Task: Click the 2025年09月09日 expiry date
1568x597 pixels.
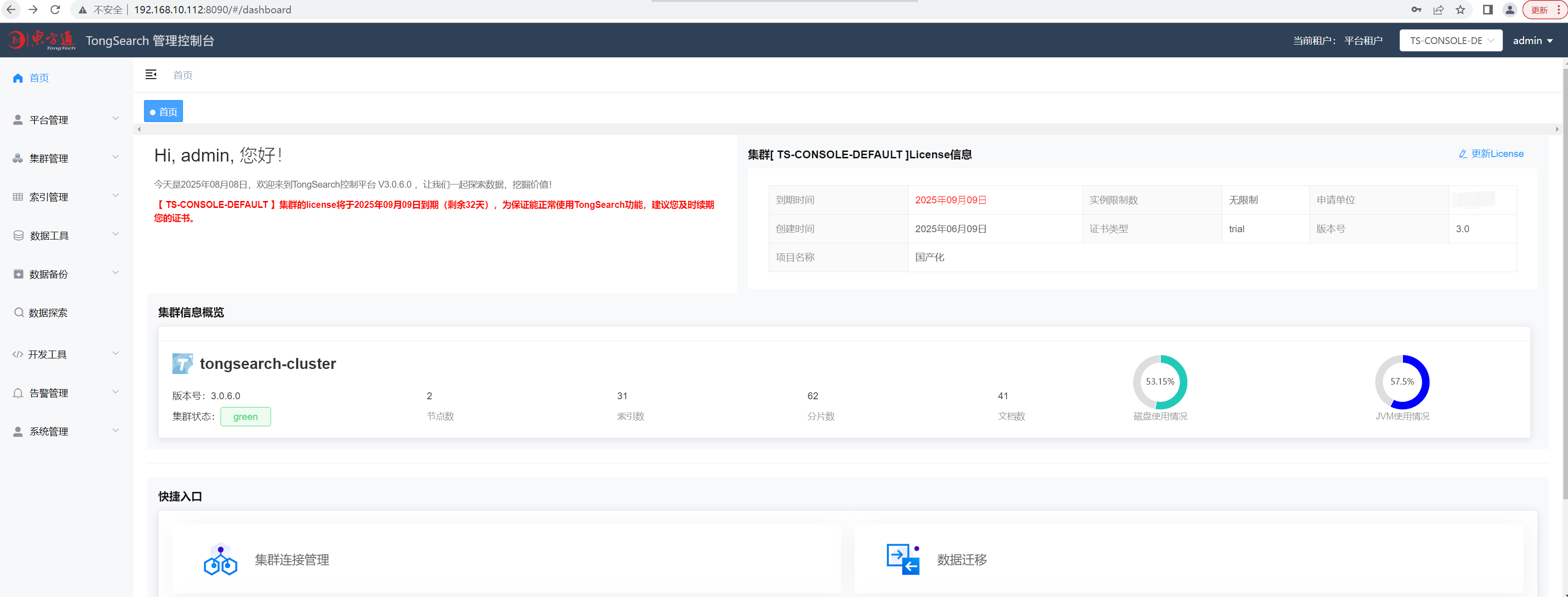Action: (951, 200)
